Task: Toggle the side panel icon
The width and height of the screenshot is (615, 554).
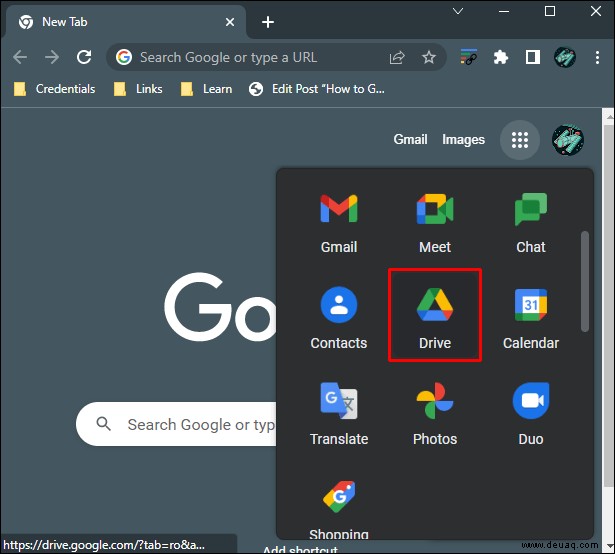Action: point(533,57)
